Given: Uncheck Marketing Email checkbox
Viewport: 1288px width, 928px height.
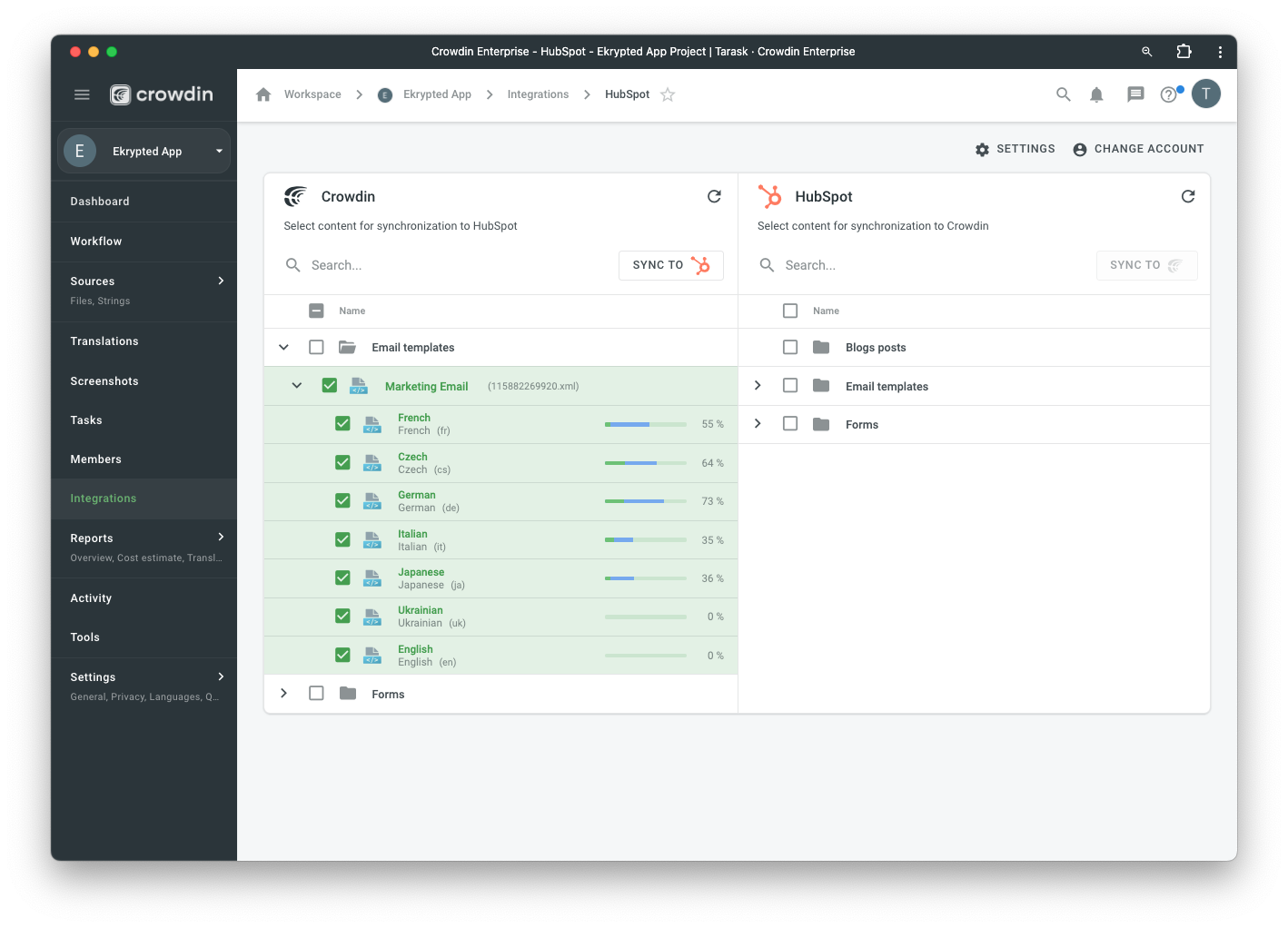Looking at the screenshot, I should point(330,386).
